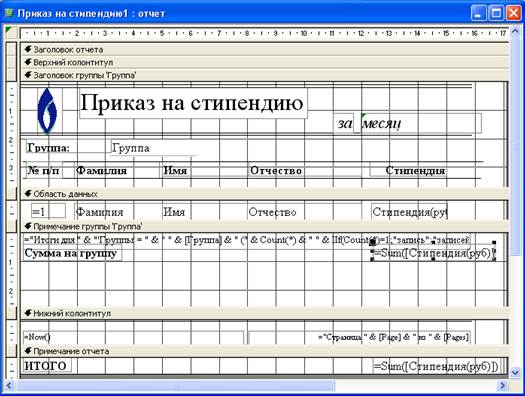Select the 'Область данных' section bar
525x396 pixels.
tap(265, 194)
